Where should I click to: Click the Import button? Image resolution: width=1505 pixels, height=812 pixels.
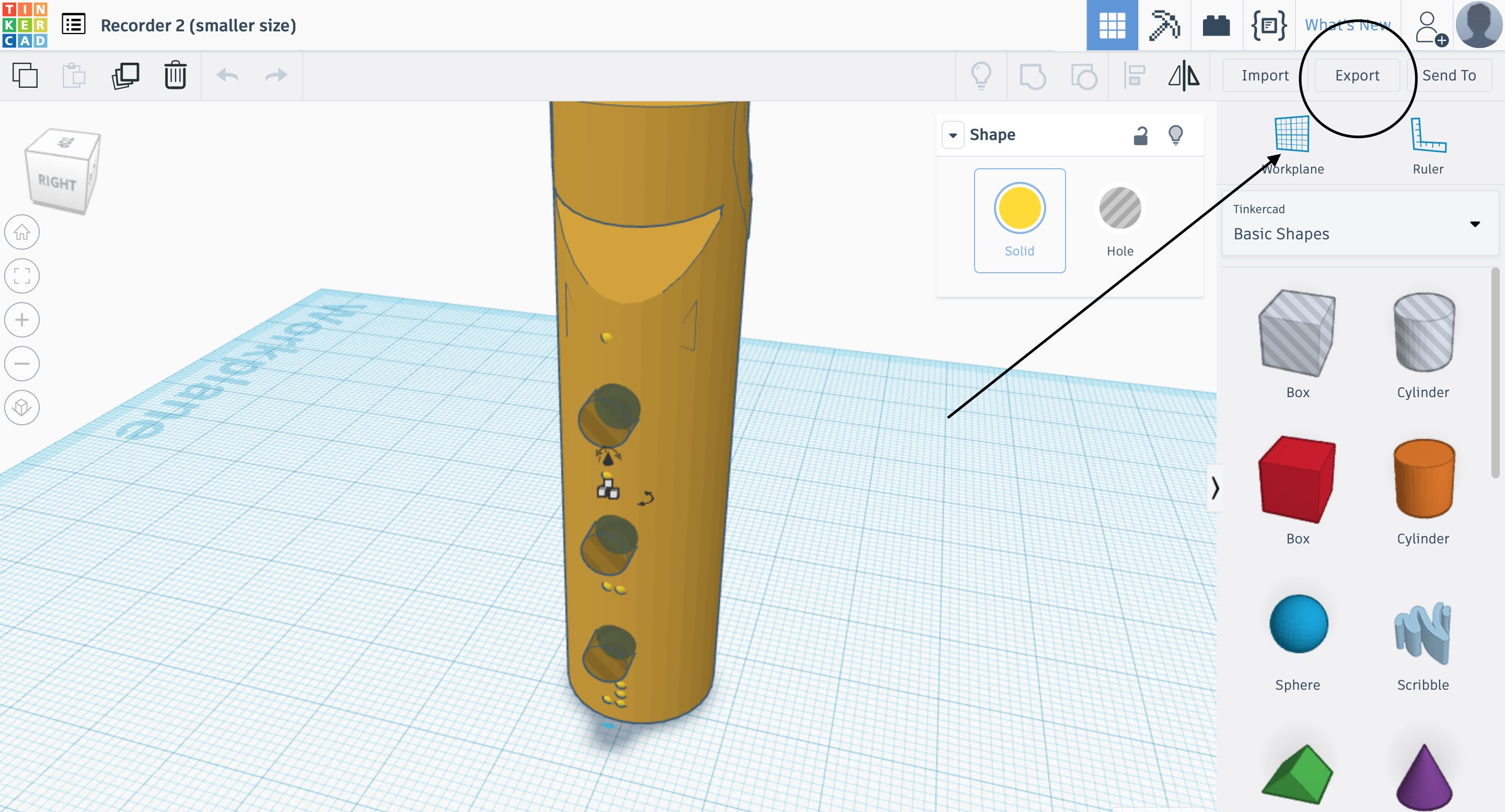1265,75
